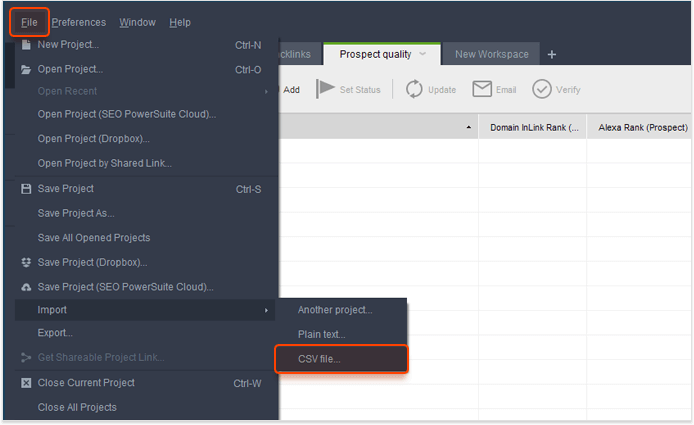The image size is (694, 425).
Task: Click the Save Project floppy disk icon
Action: [26, 189]
